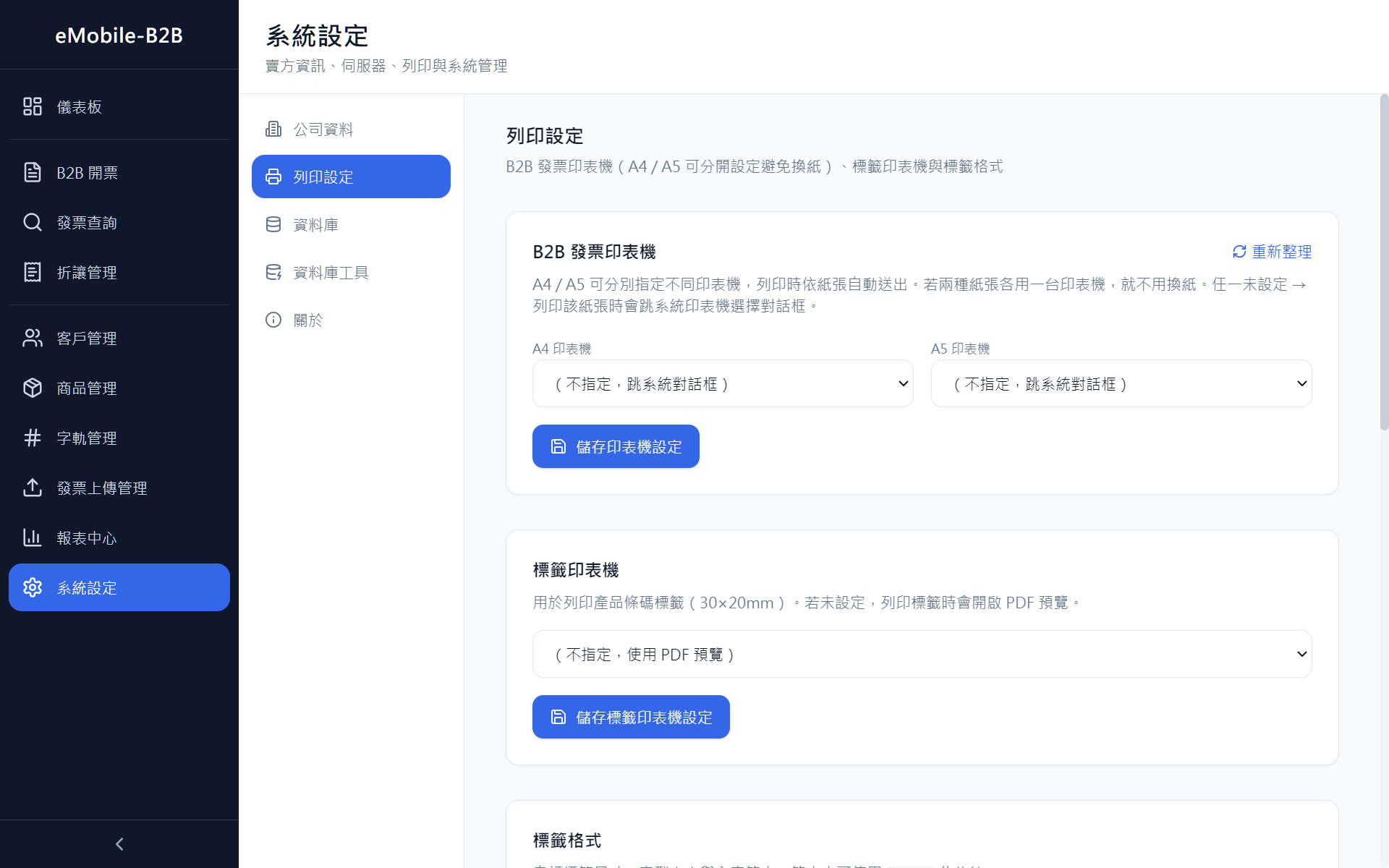
Task: Click the vertical page scrollbar
Action: coord(1384,262)
